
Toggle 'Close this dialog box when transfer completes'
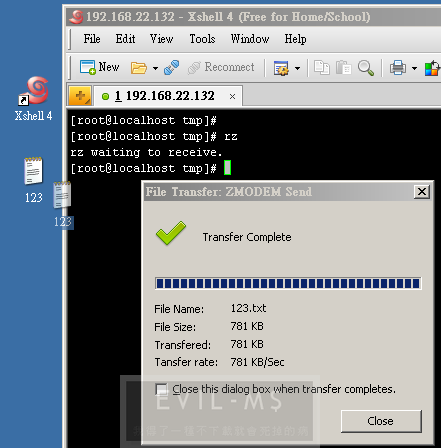pos(161,389)
